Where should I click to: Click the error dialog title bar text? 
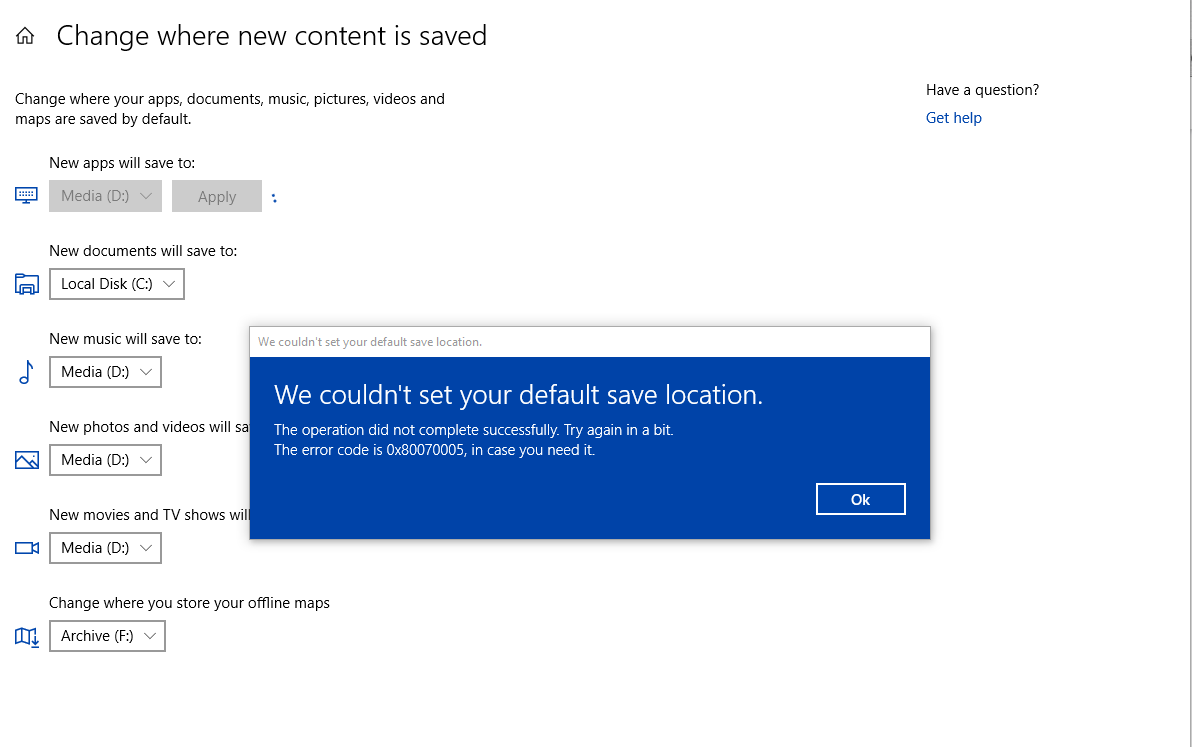tap(369, 342)
